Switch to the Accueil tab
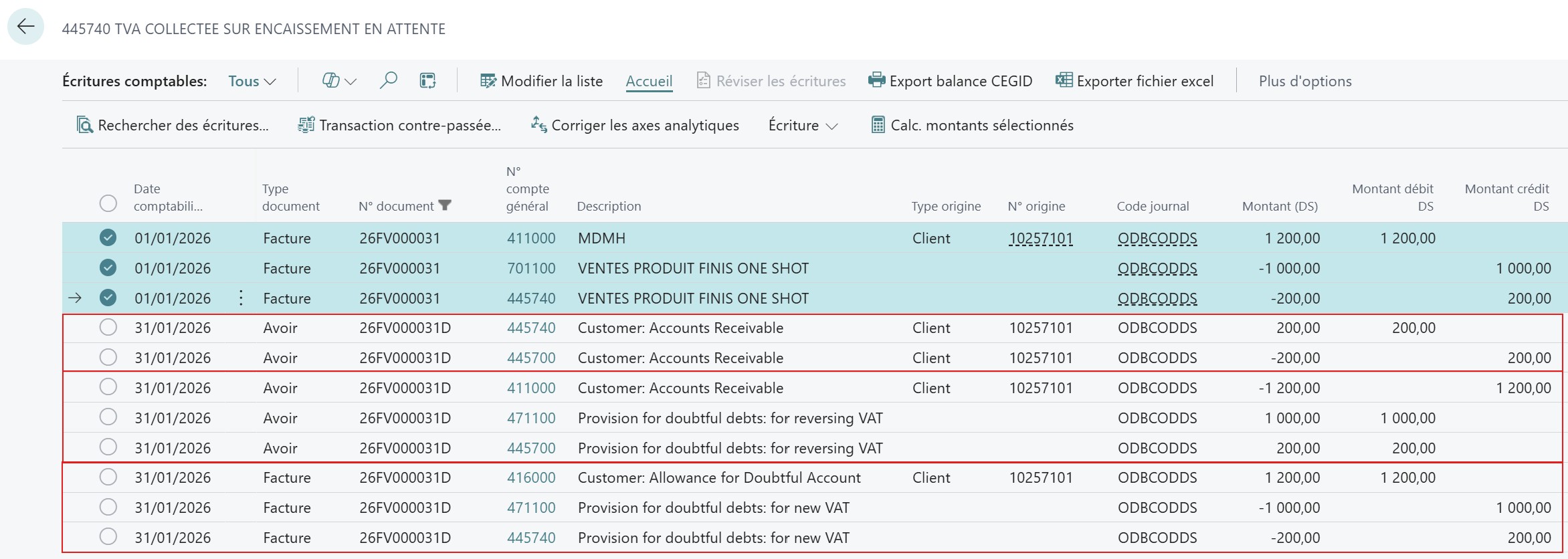 click(649, 81)
